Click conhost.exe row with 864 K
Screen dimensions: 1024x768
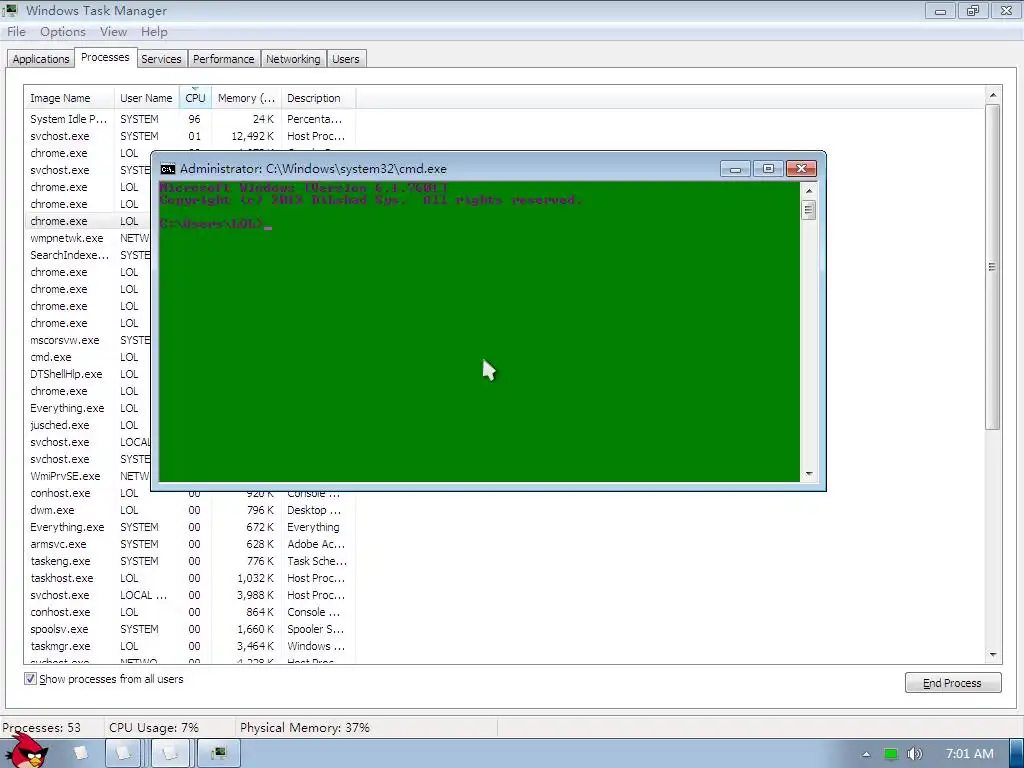(190, 612)
